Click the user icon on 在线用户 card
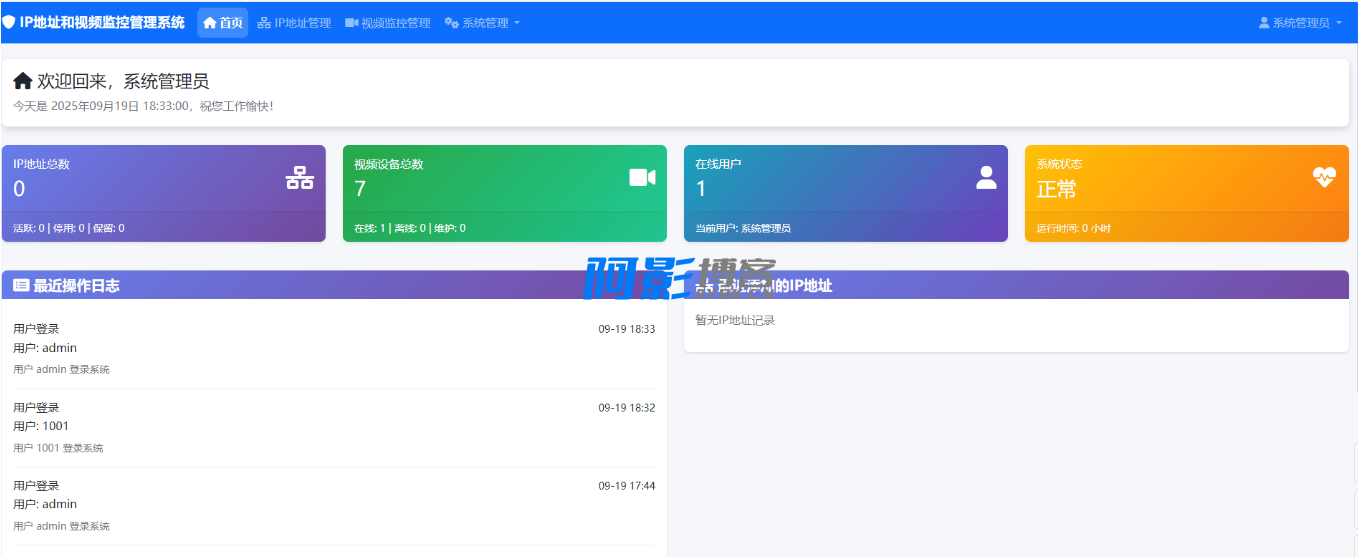Viewport: 1358px width, 557px height. (x=986, y=178)
